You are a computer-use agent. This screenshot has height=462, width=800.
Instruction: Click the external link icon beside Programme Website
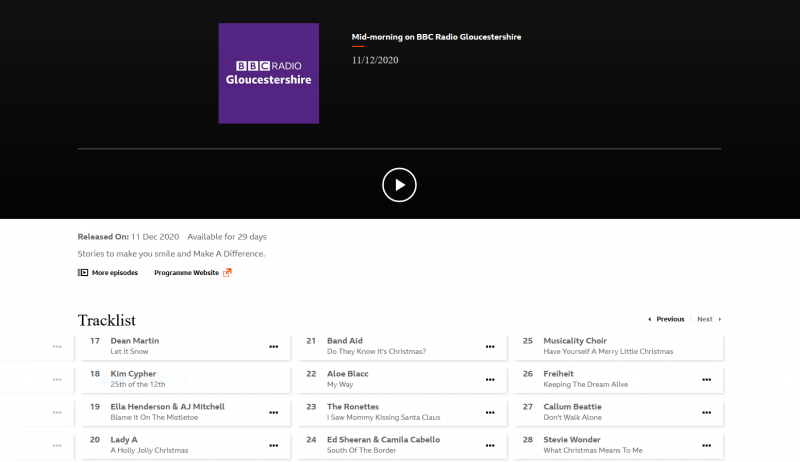(x=227, y=273)
